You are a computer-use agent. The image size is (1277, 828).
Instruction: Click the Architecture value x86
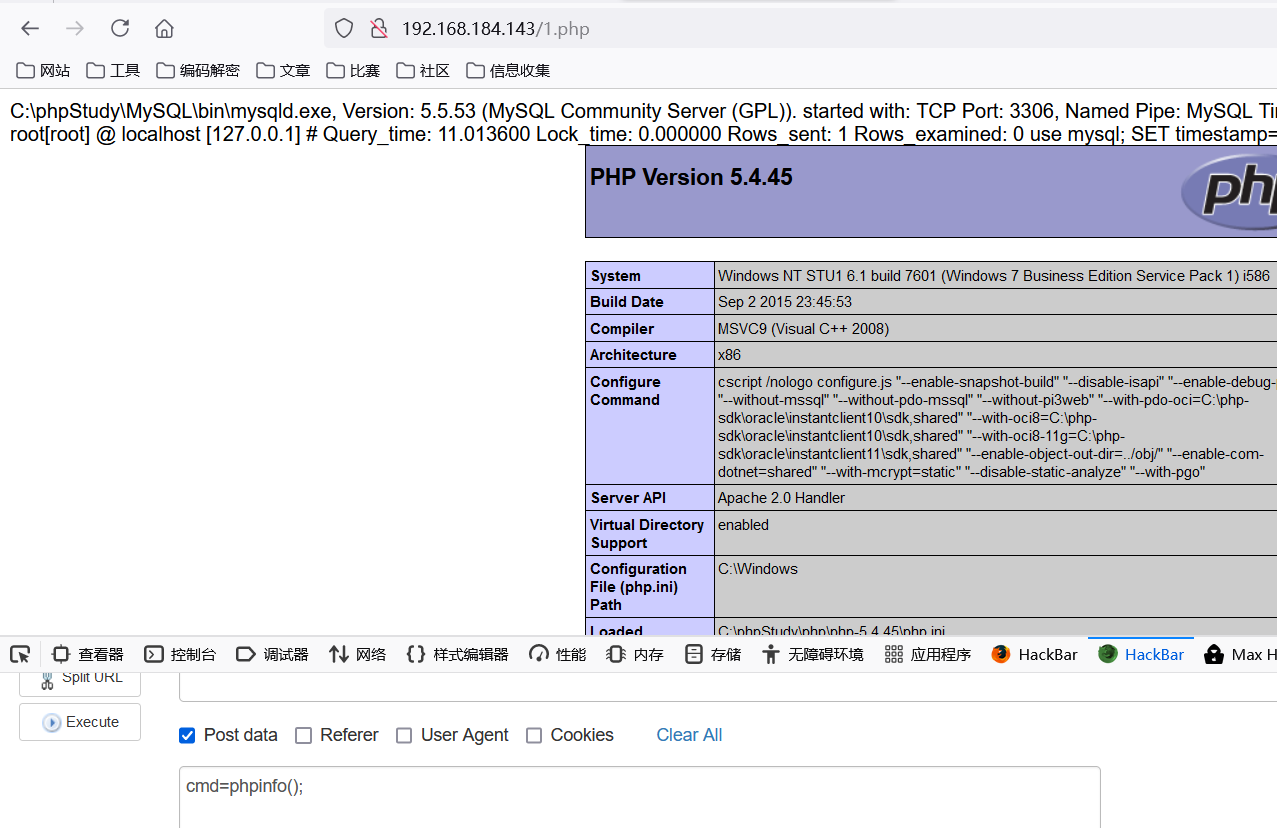(731, 355)
